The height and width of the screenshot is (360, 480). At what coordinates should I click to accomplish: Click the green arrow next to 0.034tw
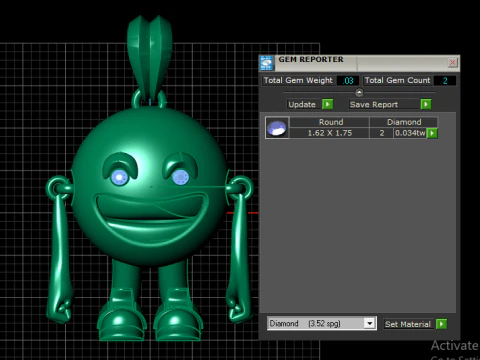[432, 133]
